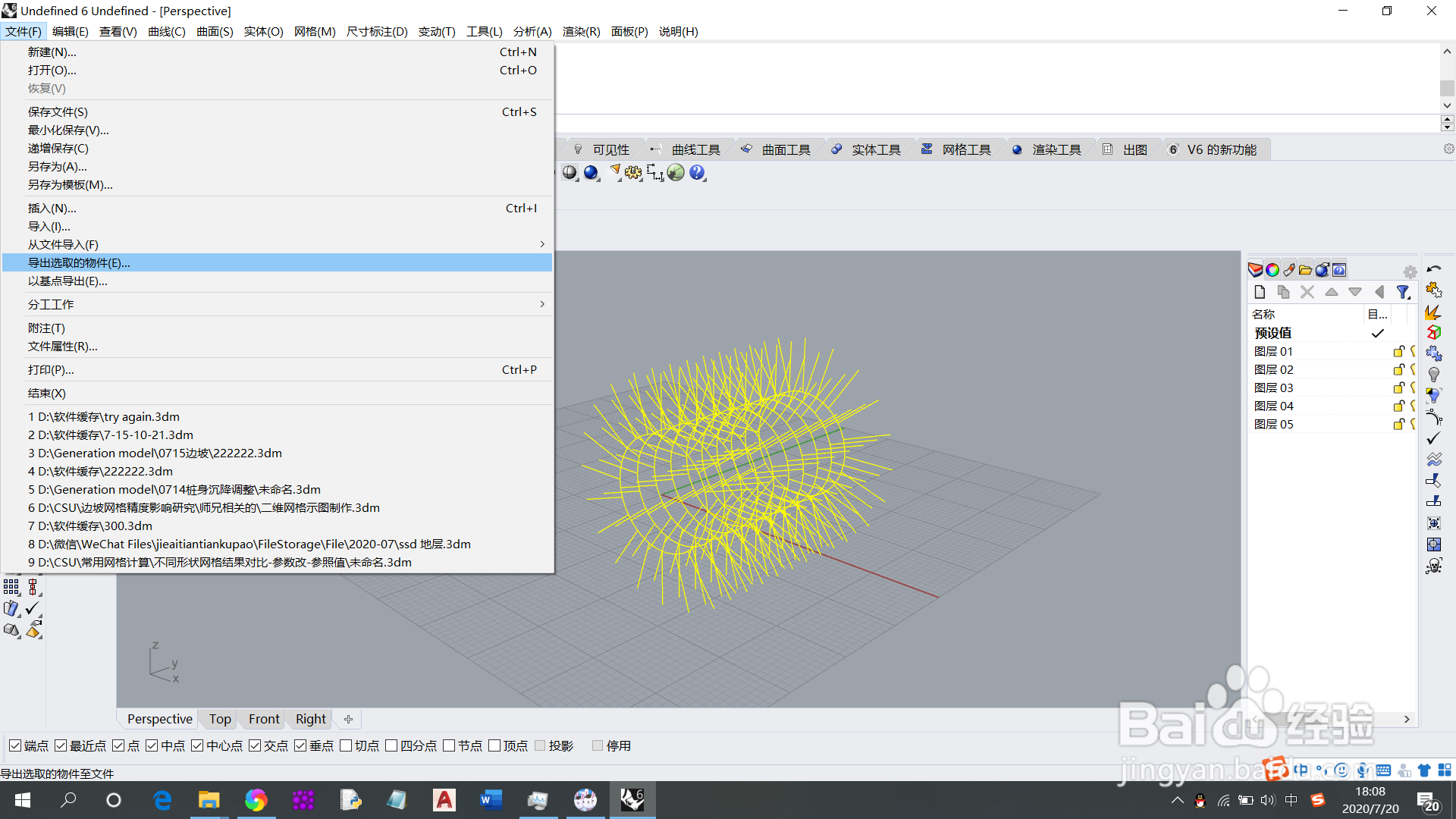Click the green Grasshopper icon

(676, 173)
